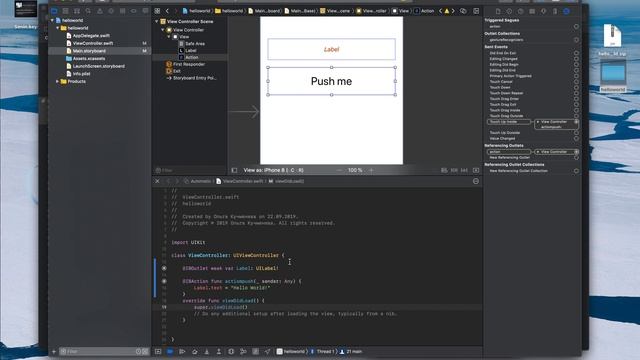640x360 pixels.
Task: Open the Debug Memory Graph icon
Action: (243, 351)
